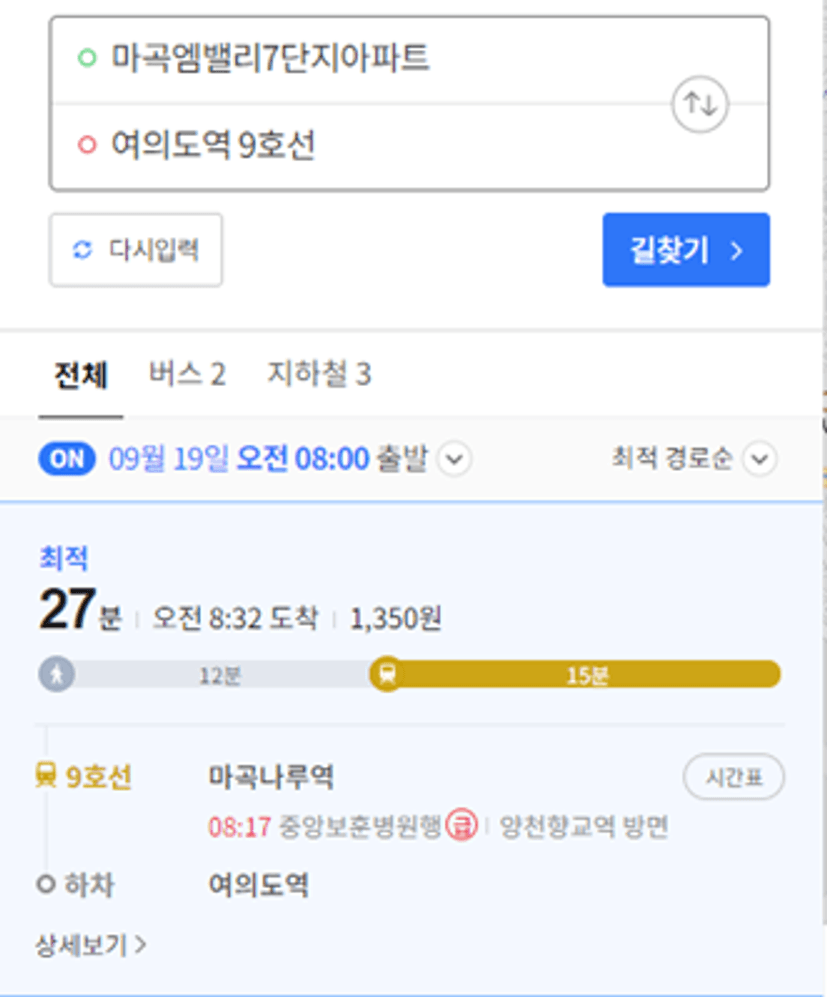Click the walking icon on the route bar
The width and height of the screenshot is (827, 997).
[x=57, y=674]
